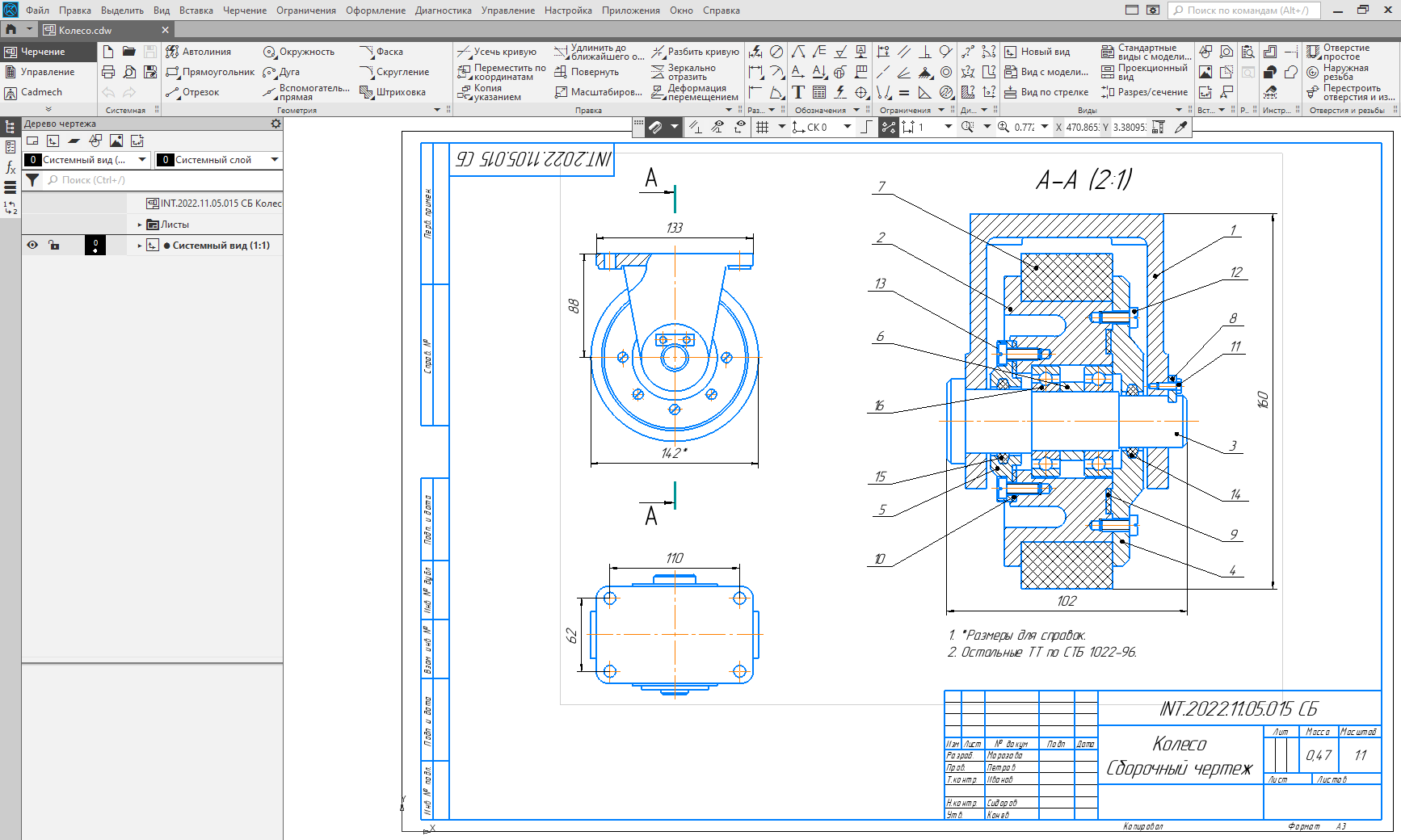This screenshot has width=1401, height=840.
Task: Hide Системный вид using the eye icon
Action: click(x=32, y=245)
